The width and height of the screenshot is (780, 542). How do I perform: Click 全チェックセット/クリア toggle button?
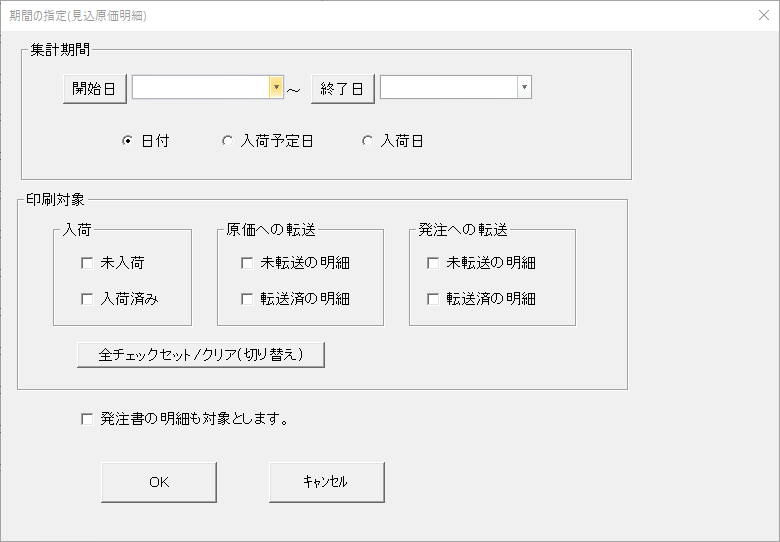coord(201,355)
